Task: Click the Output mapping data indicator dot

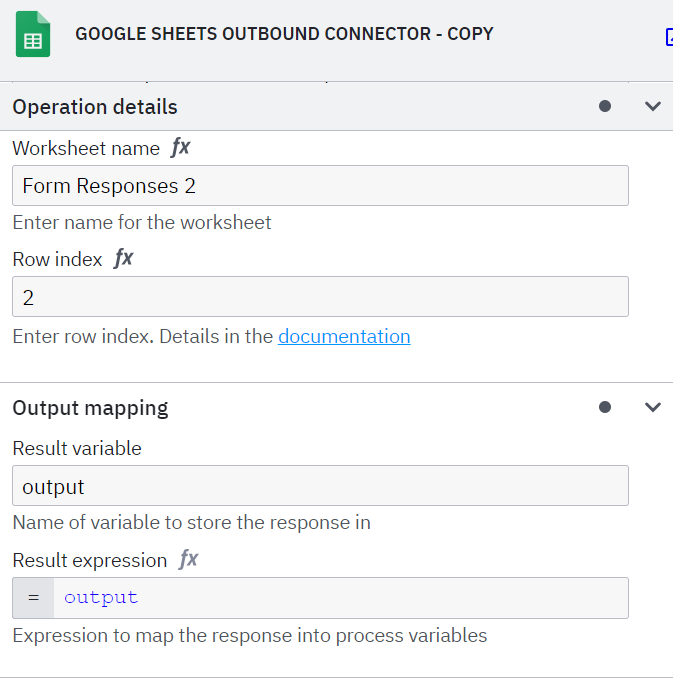Action: [605, 407]
